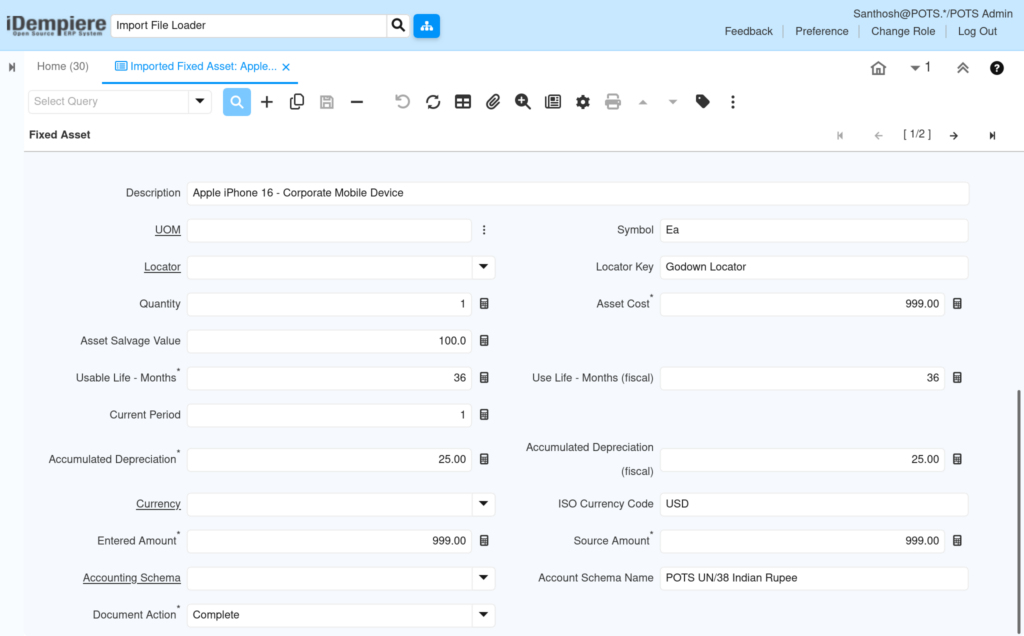Click the Feedback link
The width and height of the screenshot is (1024, 636).
(x=748, y=31)
